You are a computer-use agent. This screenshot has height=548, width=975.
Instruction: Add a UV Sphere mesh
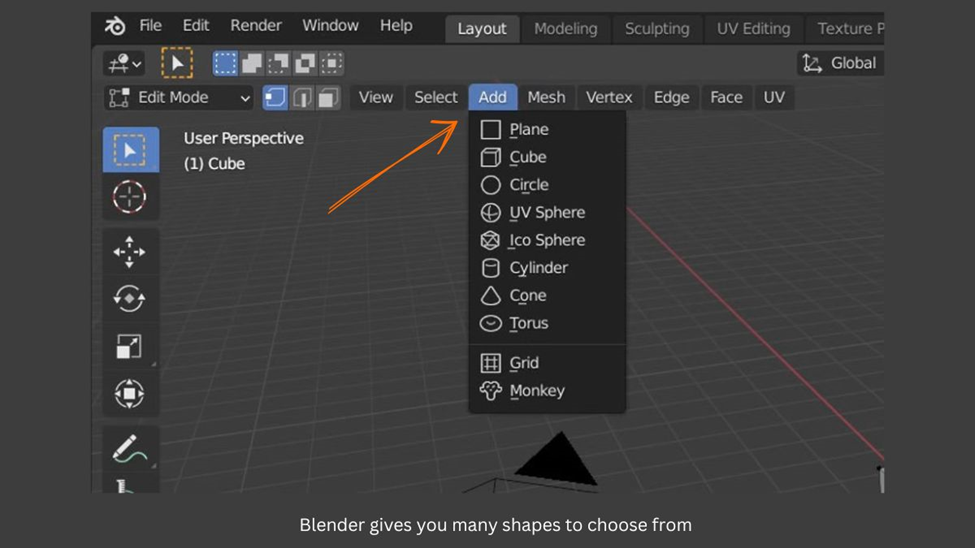point(547,213)
